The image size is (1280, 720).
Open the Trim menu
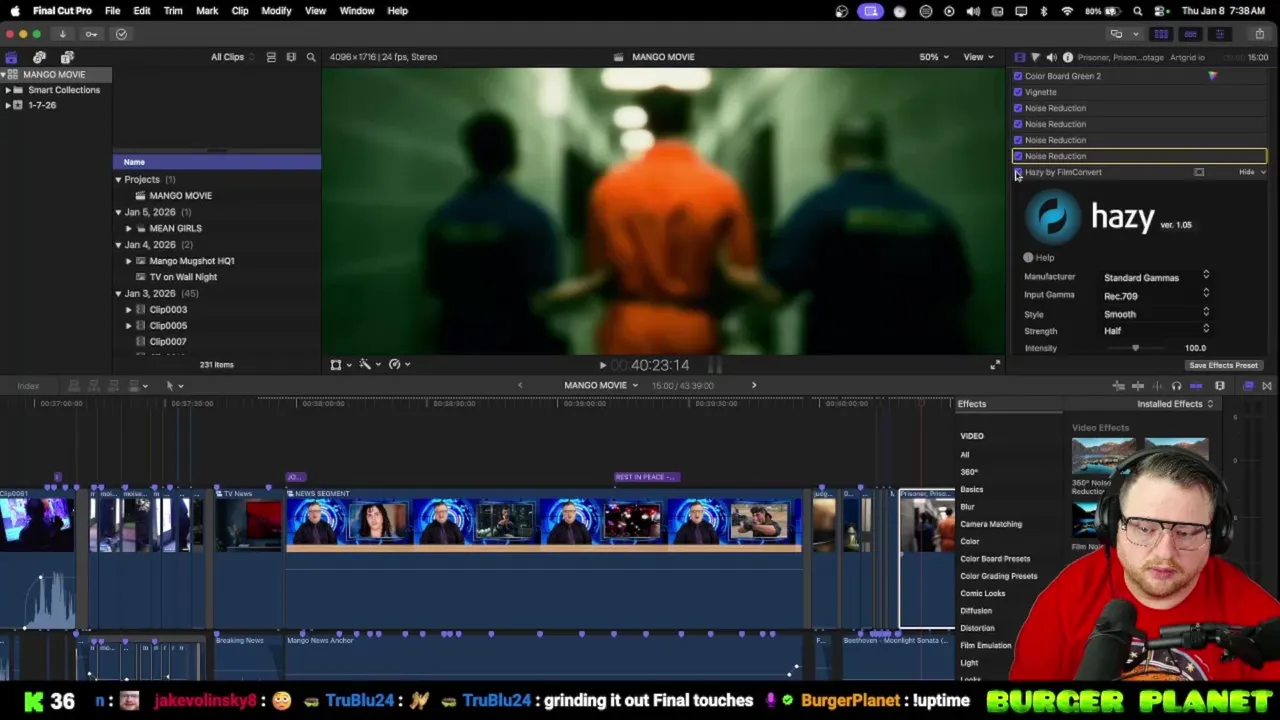tap(173, 11)
